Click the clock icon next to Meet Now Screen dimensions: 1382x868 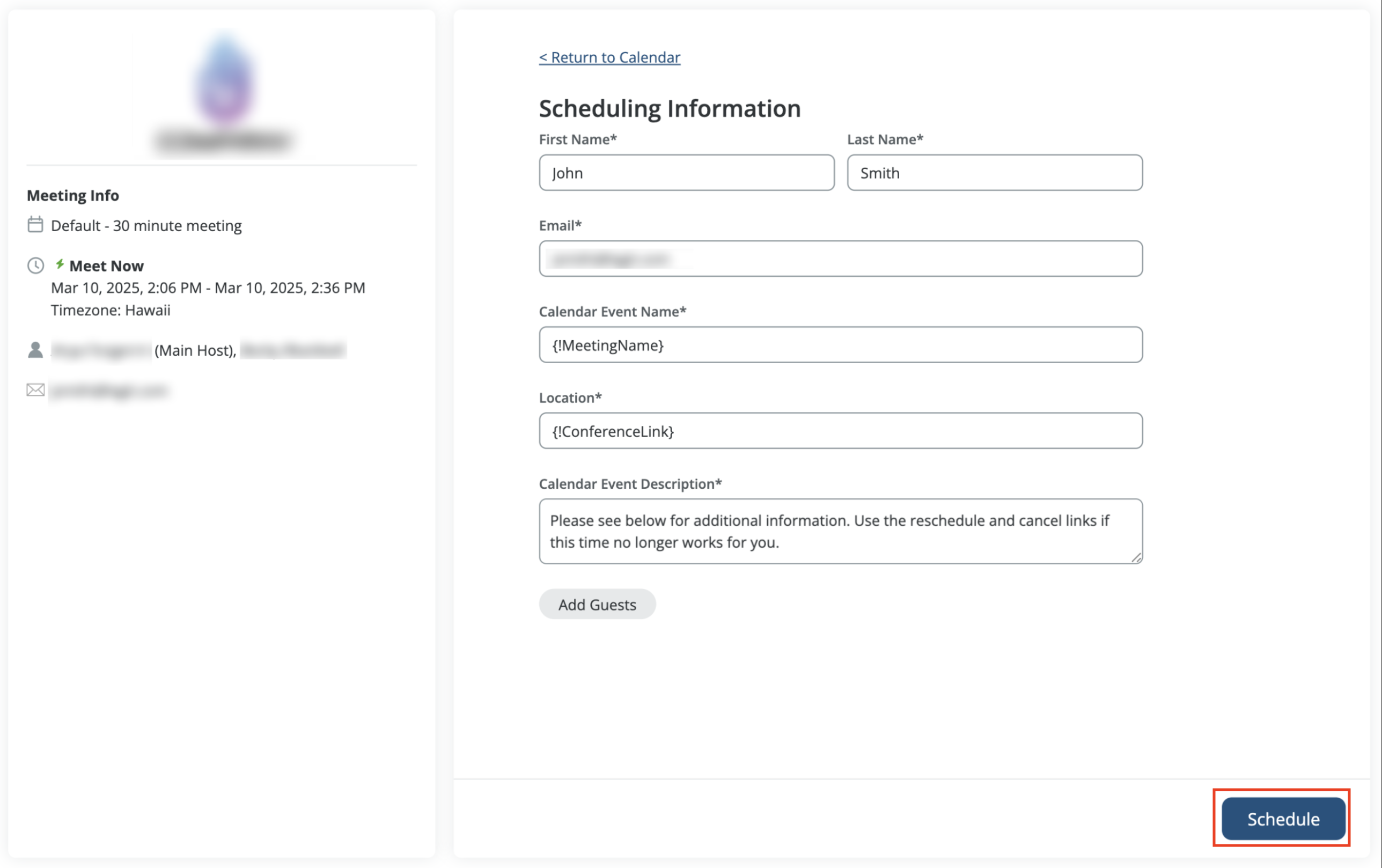tap(35, 265)
